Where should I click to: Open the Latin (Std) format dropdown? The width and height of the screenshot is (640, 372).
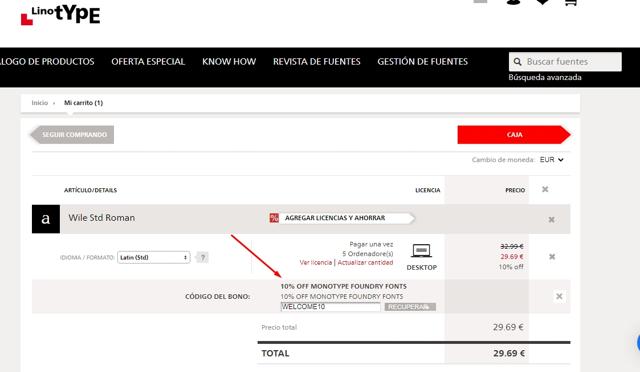[153, 257]
